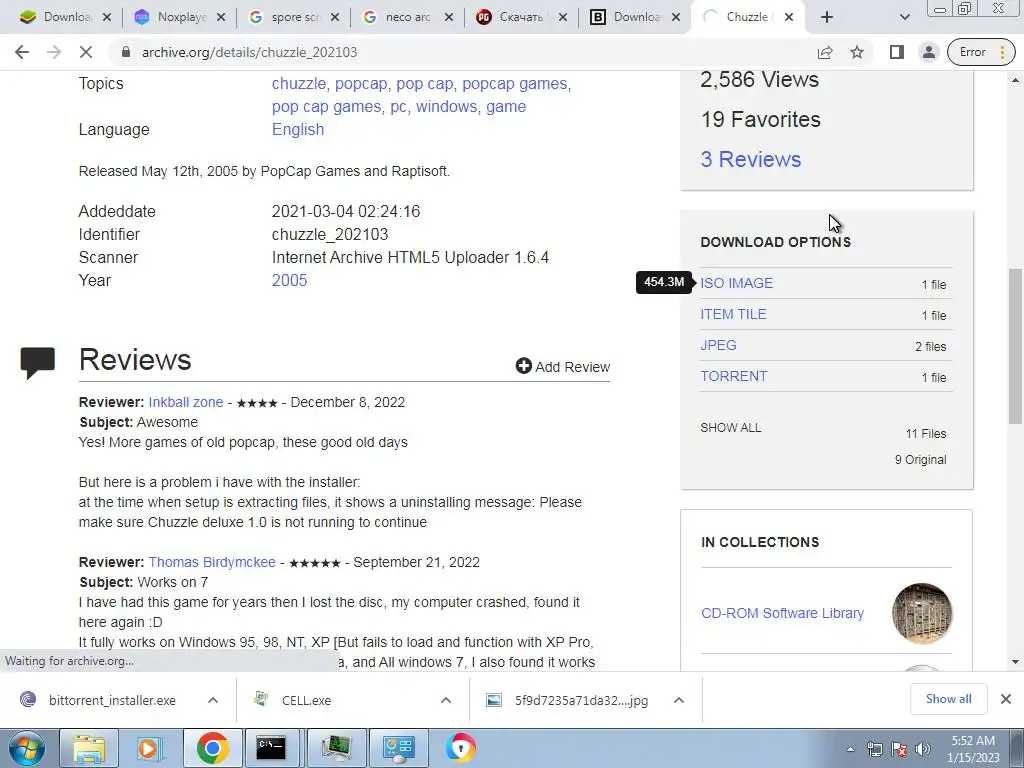Expand CELL.exe download options
This screenshot has height=768, width=1024.
pyautogui.click(x=446, y=700)
